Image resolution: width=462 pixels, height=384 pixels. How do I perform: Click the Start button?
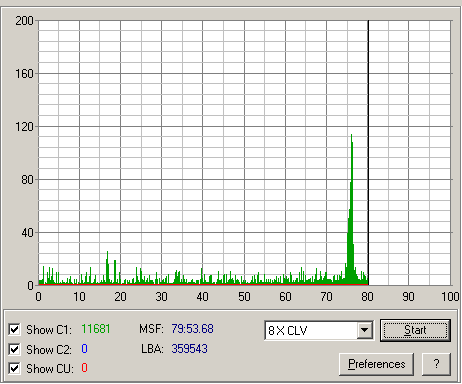click(x=415, y=330)
